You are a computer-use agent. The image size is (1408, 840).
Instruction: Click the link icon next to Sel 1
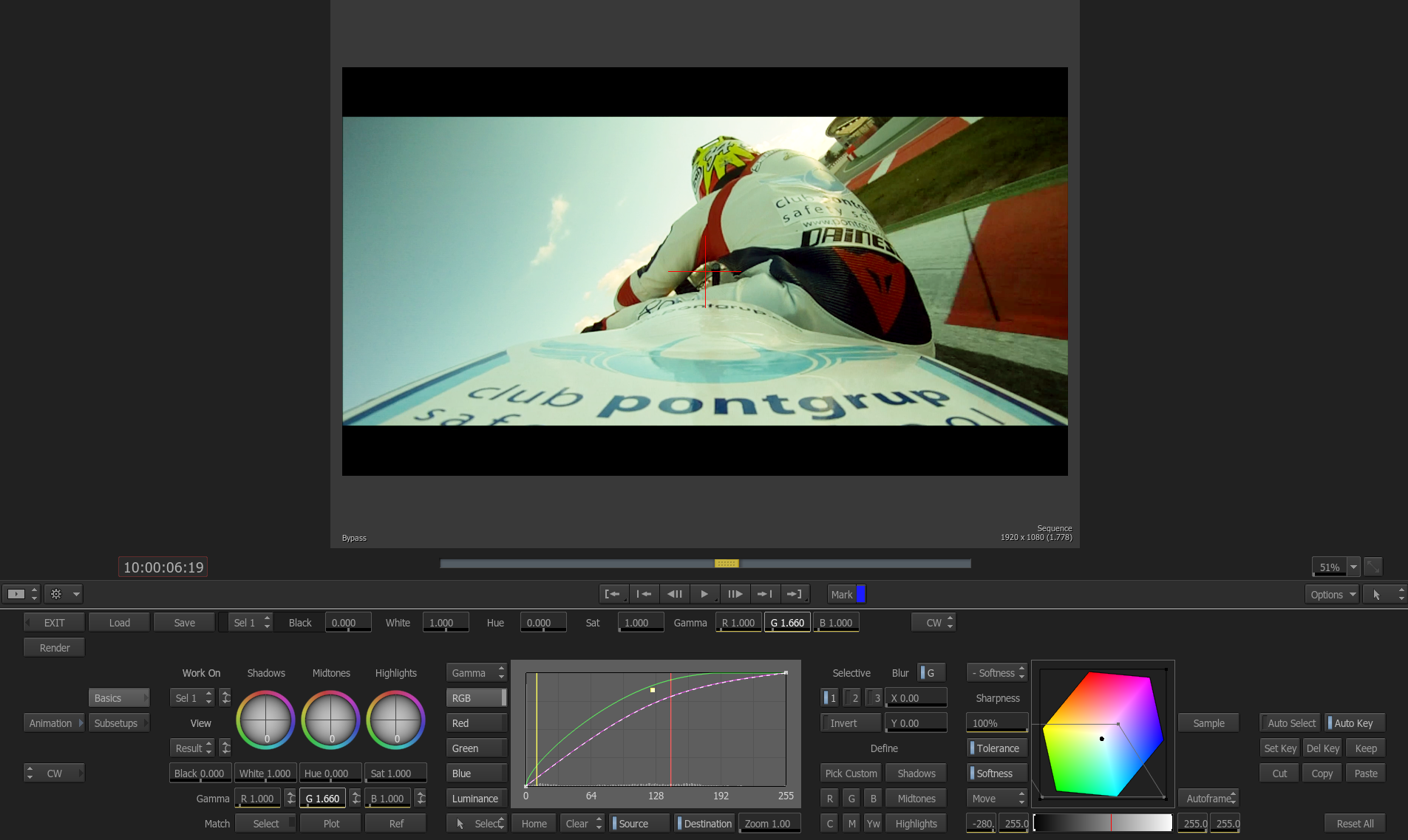pos(226,697)
